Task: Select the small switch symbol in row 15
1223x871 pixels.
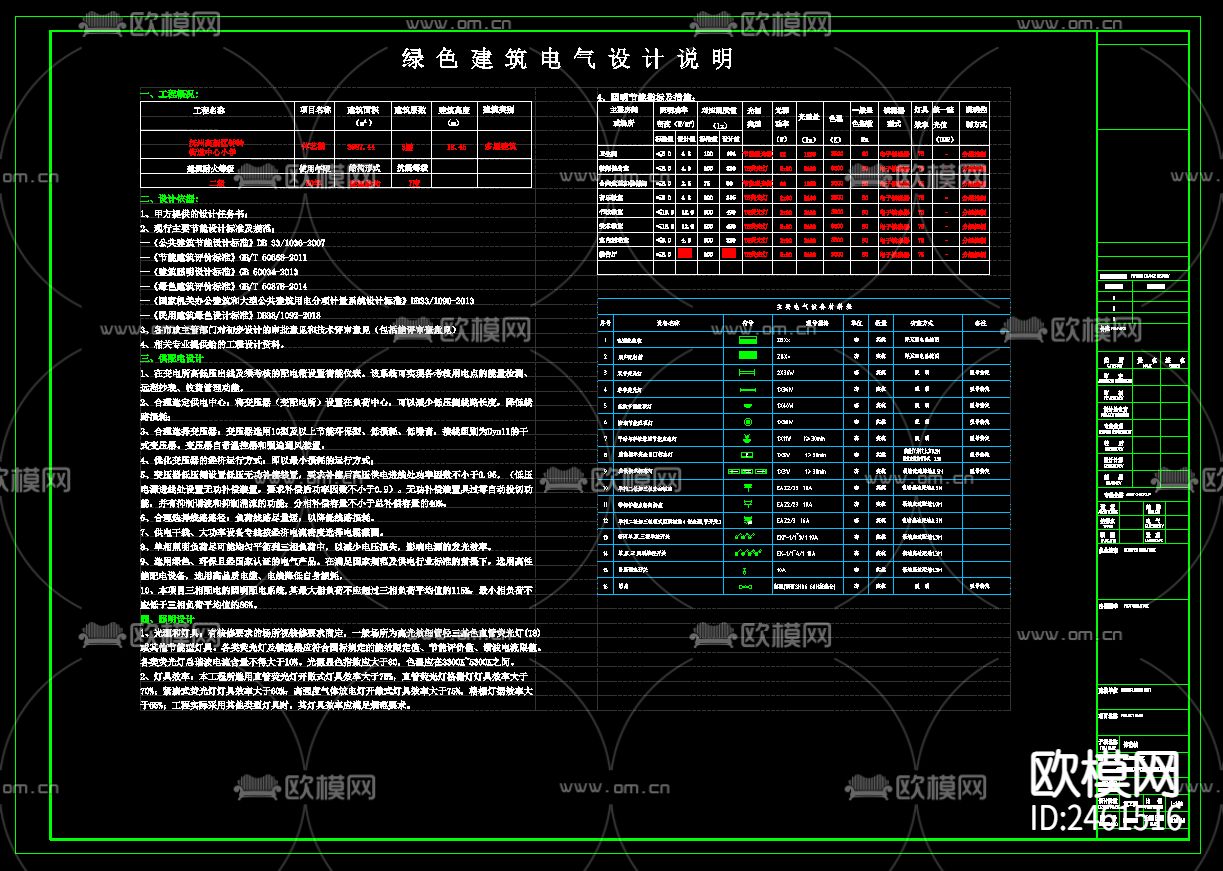Action: click(745, 571)
